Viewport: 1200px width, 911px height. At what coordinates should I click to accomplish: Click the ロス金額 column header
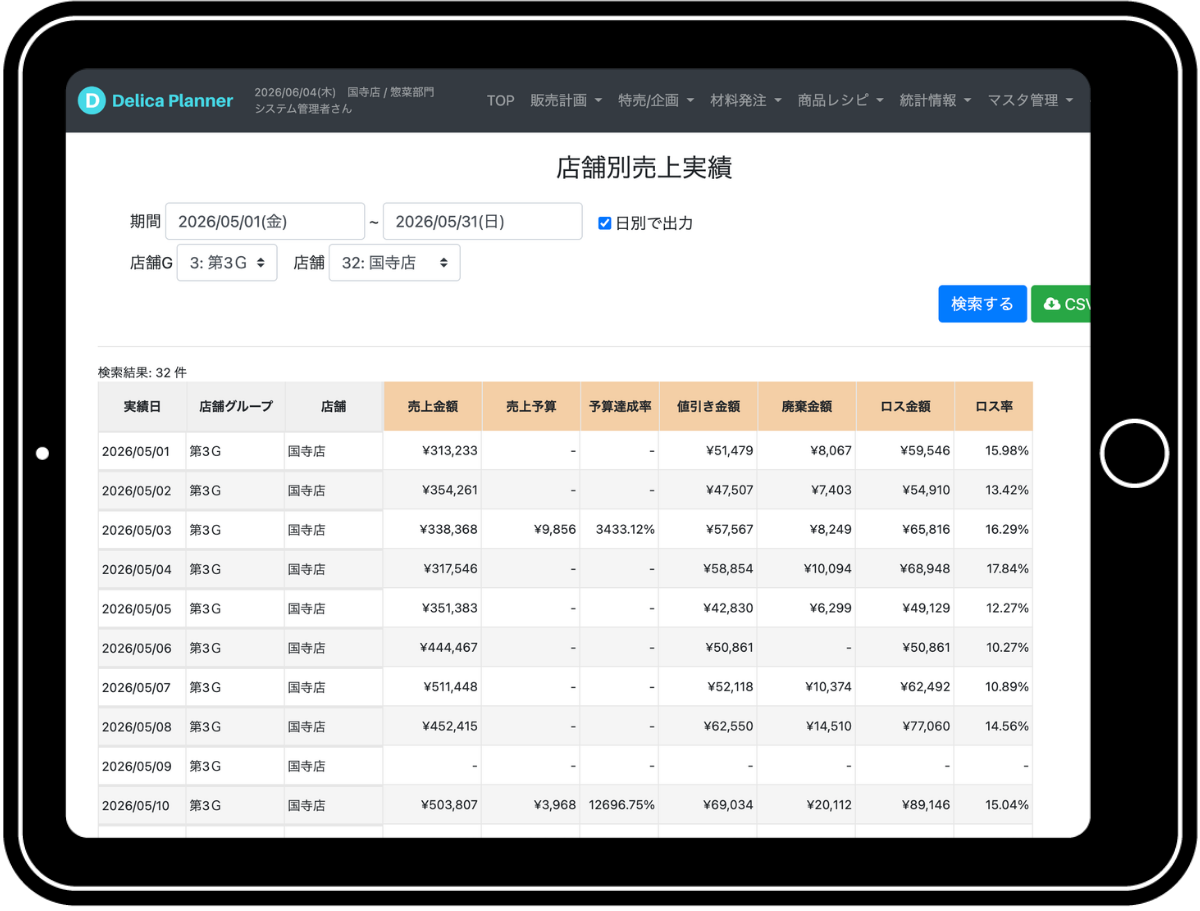pos(905,407)
